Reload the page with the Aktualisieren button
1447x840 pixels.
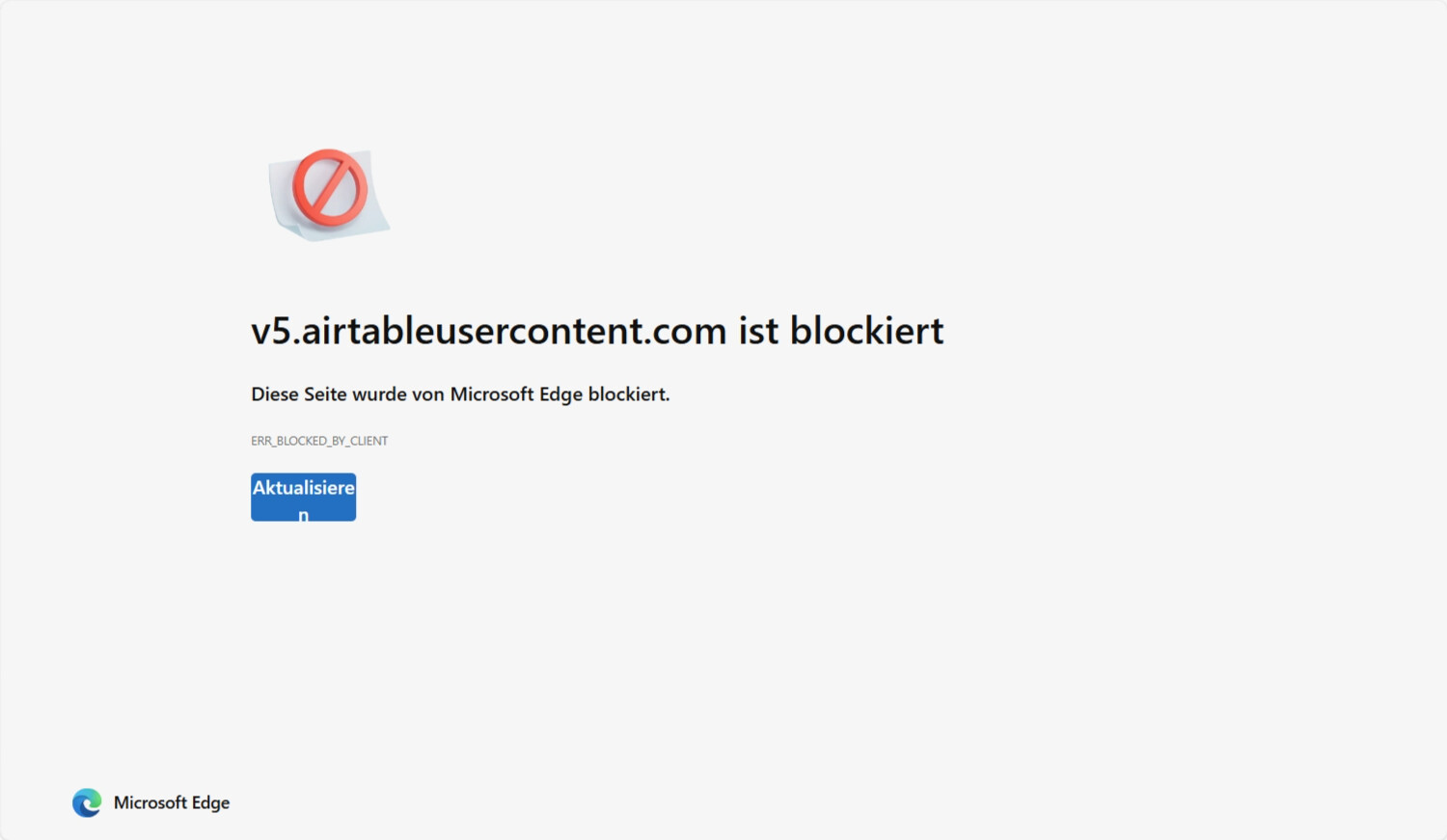[303, 497]
